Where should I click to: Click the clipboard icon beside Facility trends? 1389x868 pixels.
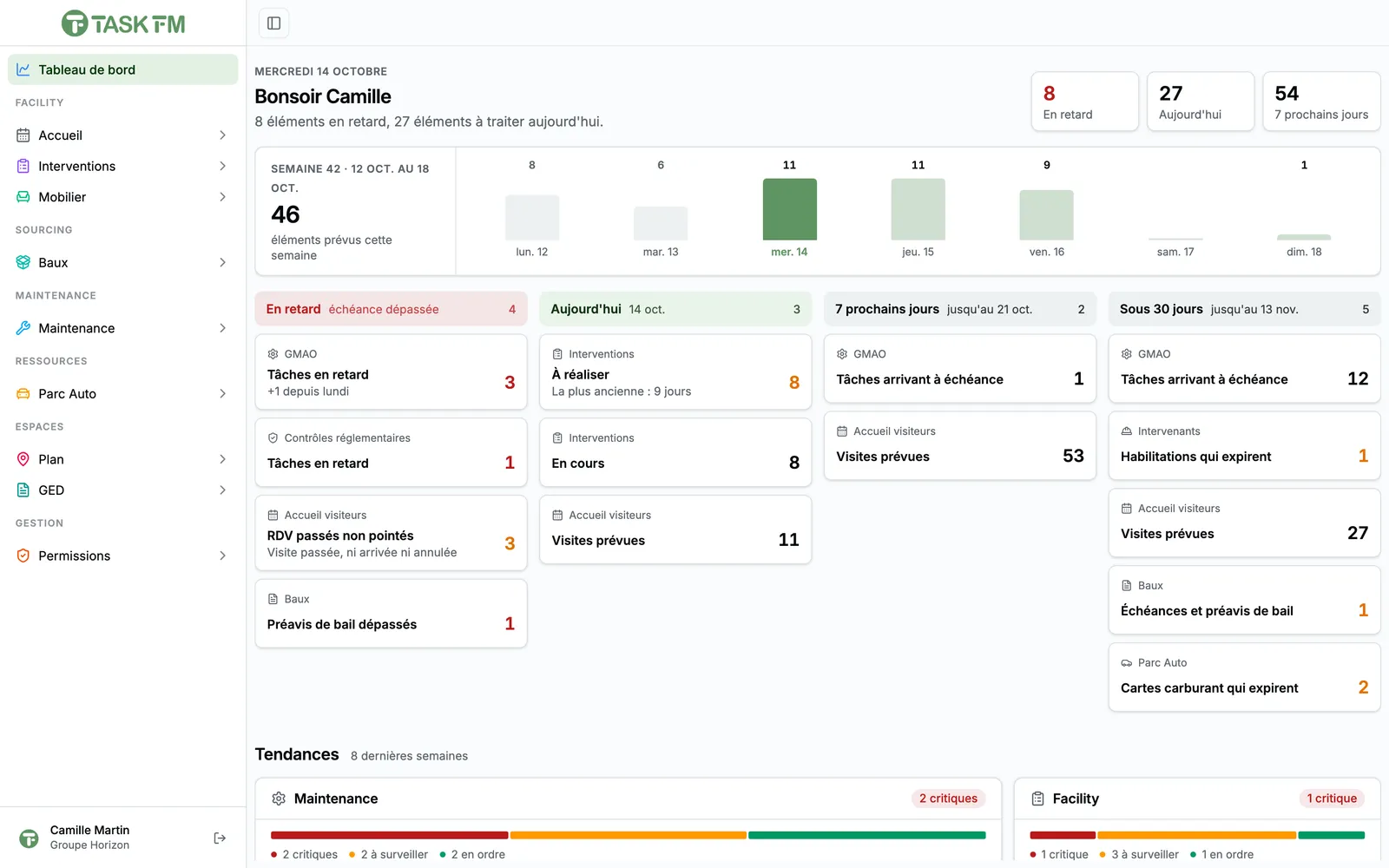1037,799
